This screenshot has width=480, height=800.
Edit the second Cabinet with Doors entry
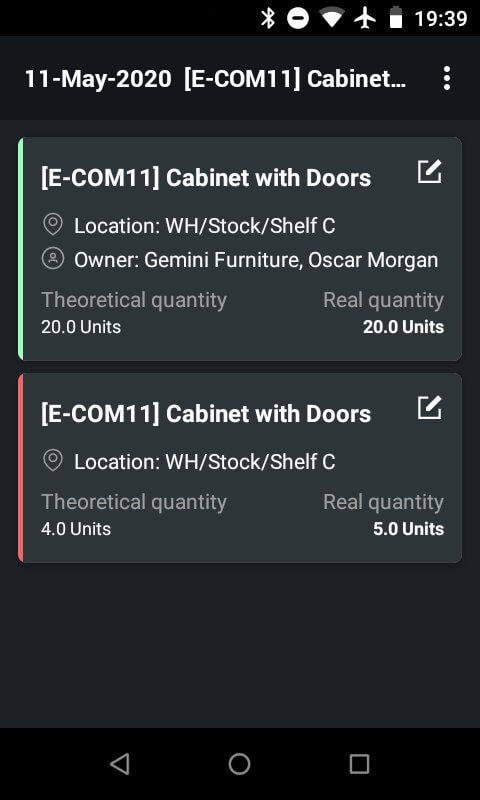click(430, 408)
